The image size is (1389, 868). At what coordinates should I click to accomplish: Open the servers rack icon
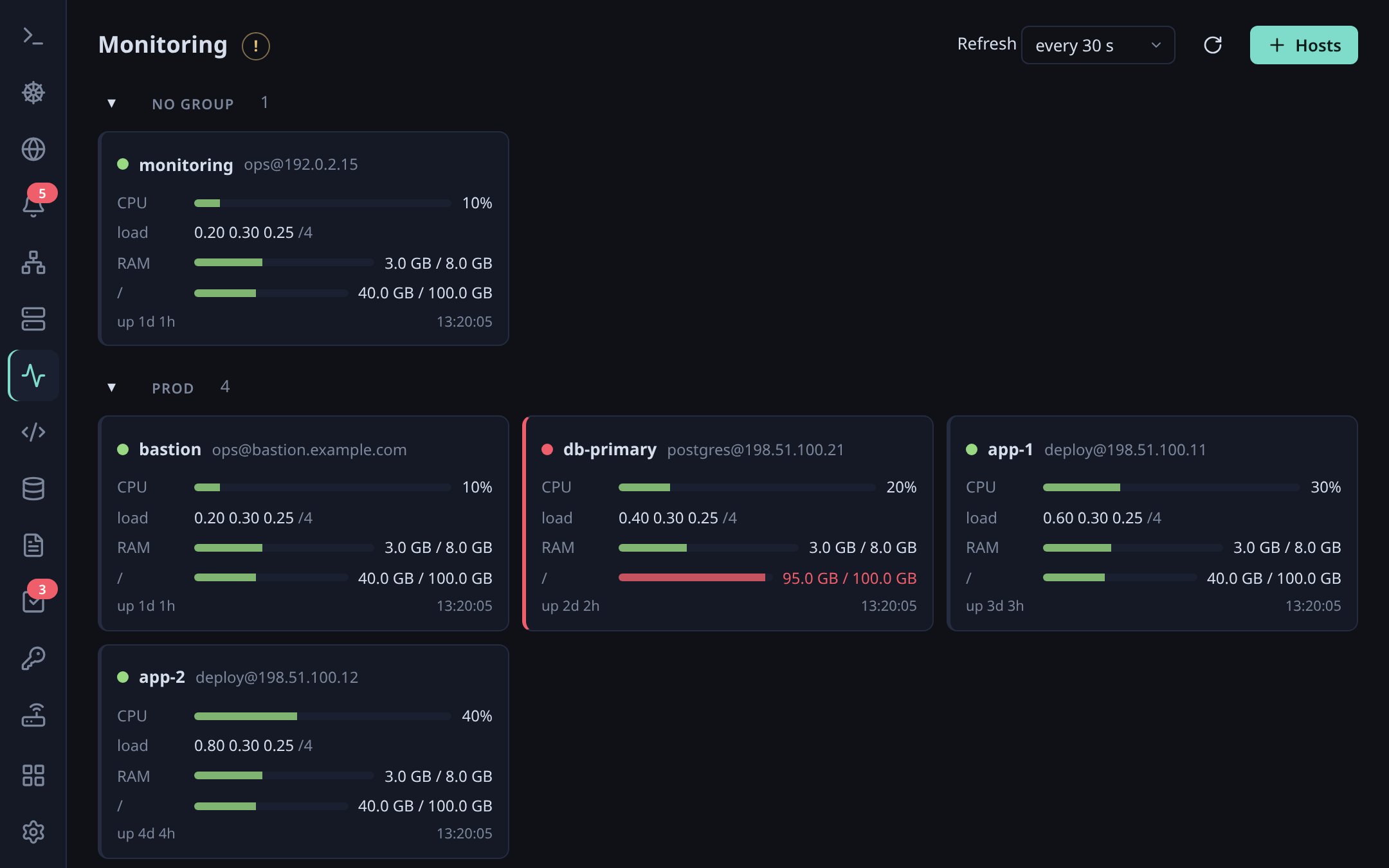point(33,319)
